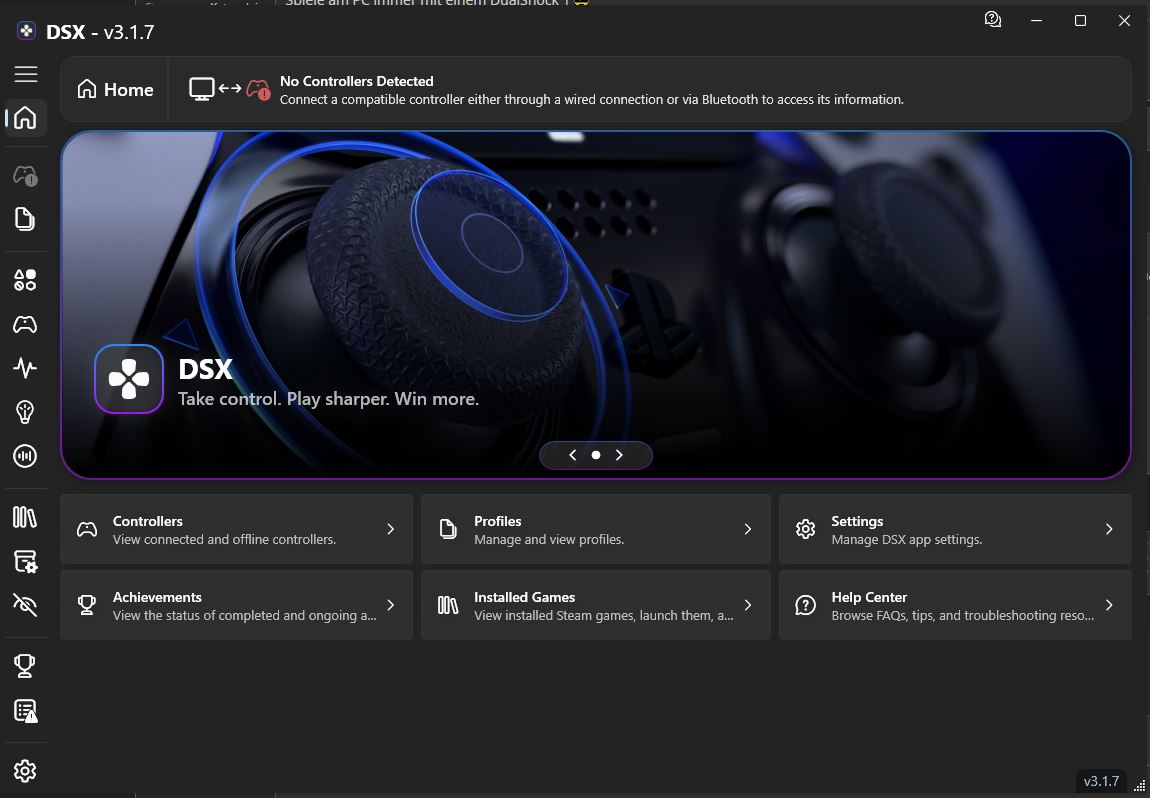Click the controller disconnected warning icon in header
This screenshot has height=798, width=1150.
258,89
